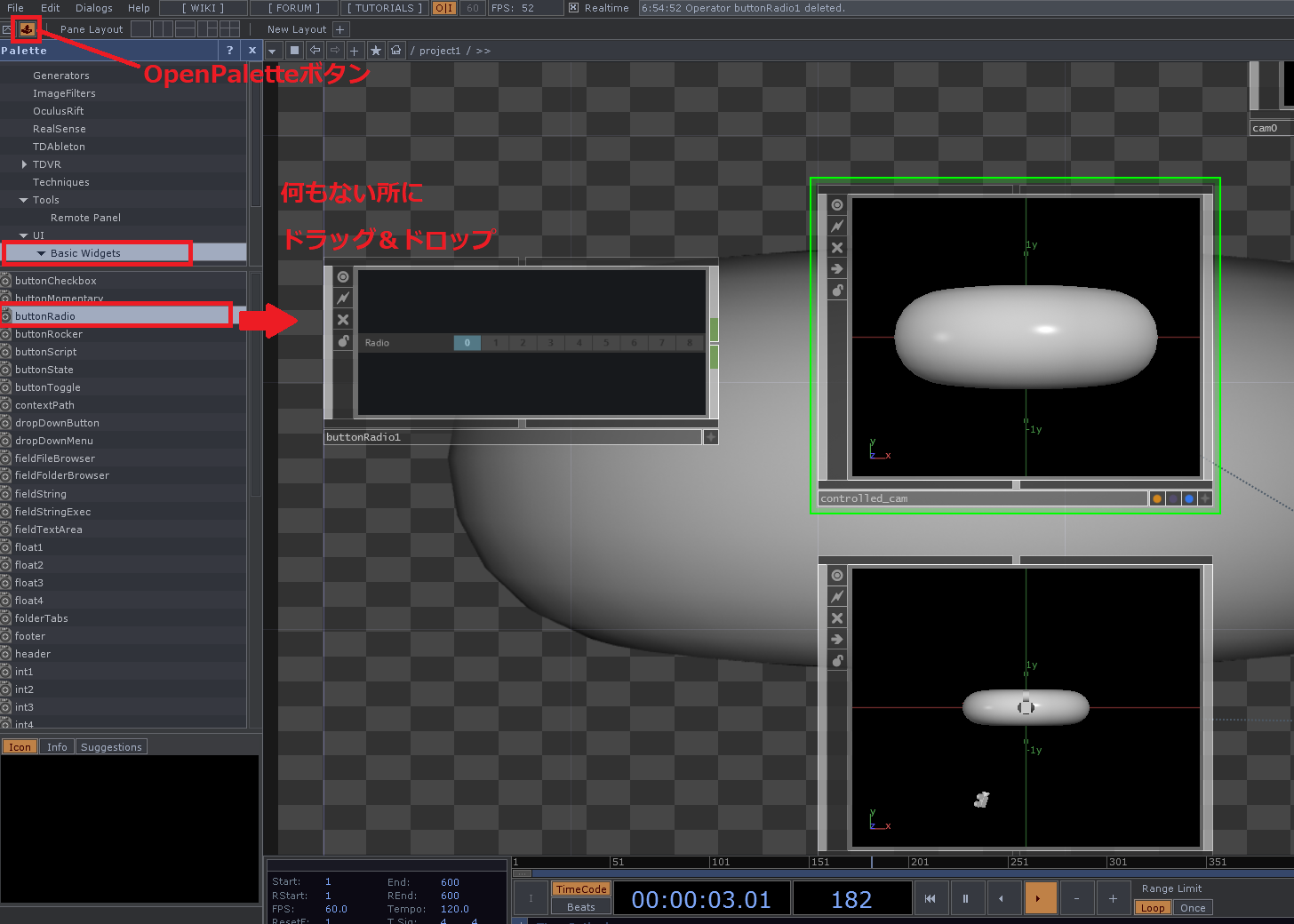Open the Palette help question-mark icon
This screenshot has width=1294, height=924.
(x=230, y=51)
